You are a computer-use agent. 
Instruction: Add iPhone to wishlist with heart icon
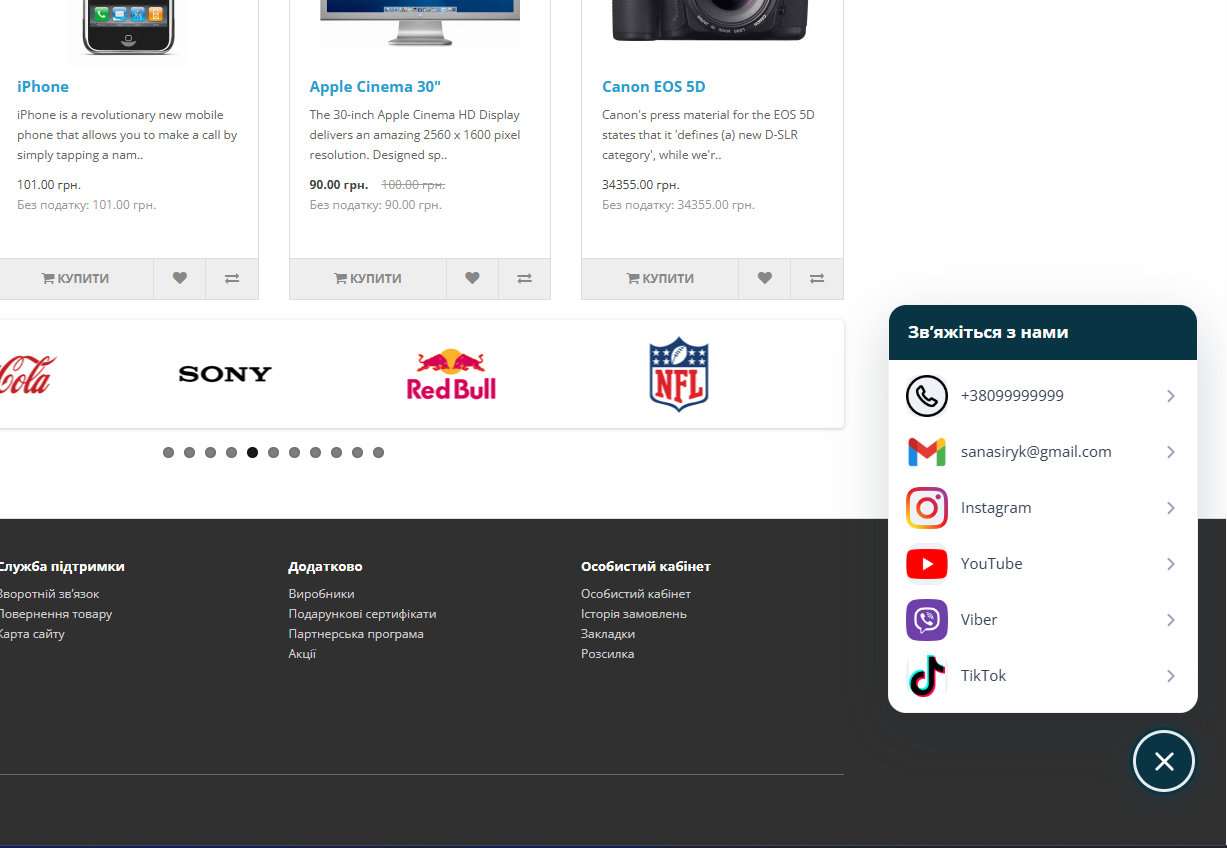[180, 279]
